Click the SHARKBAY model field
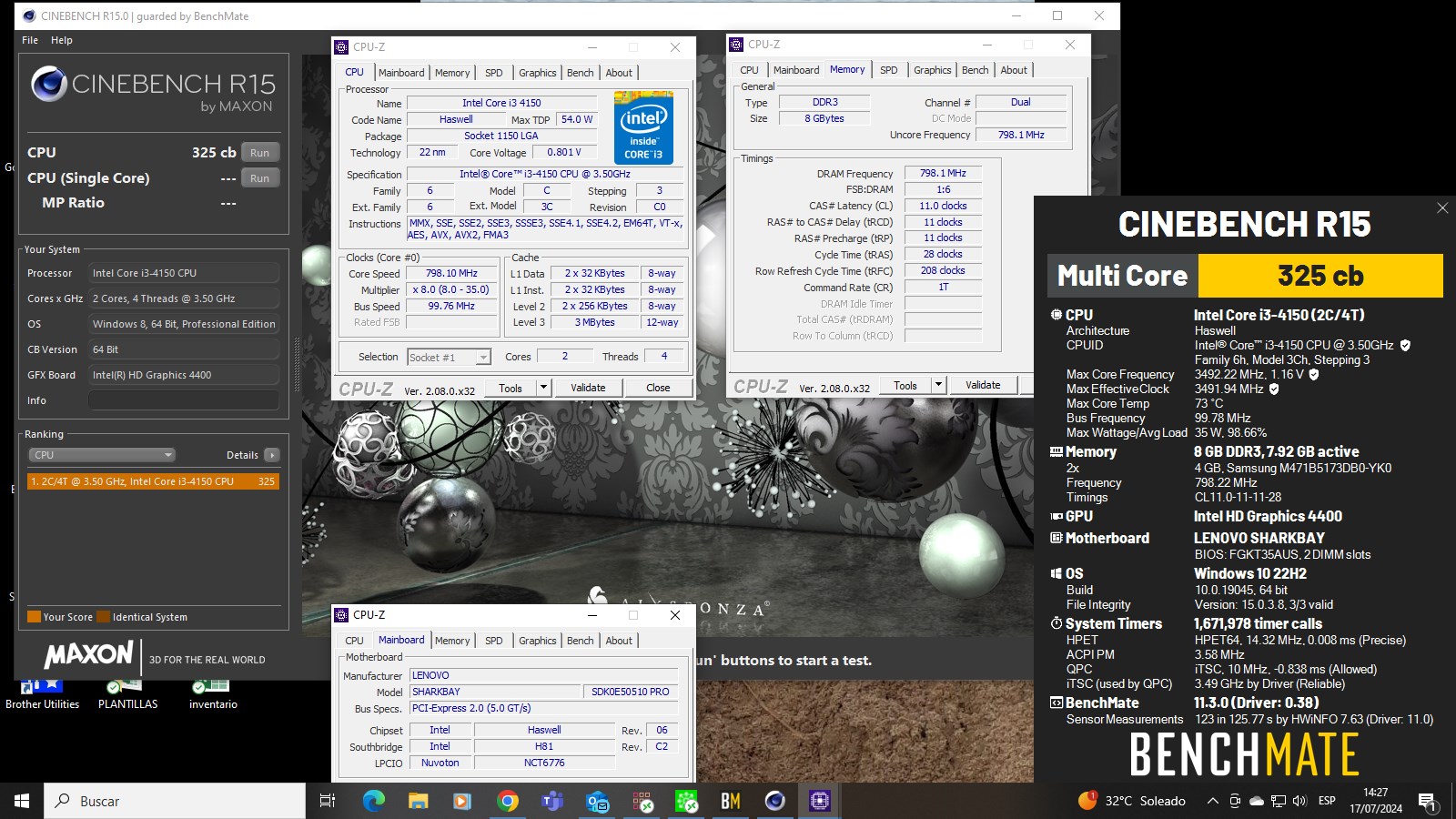 pyautogui.click(x=493, y=692)
